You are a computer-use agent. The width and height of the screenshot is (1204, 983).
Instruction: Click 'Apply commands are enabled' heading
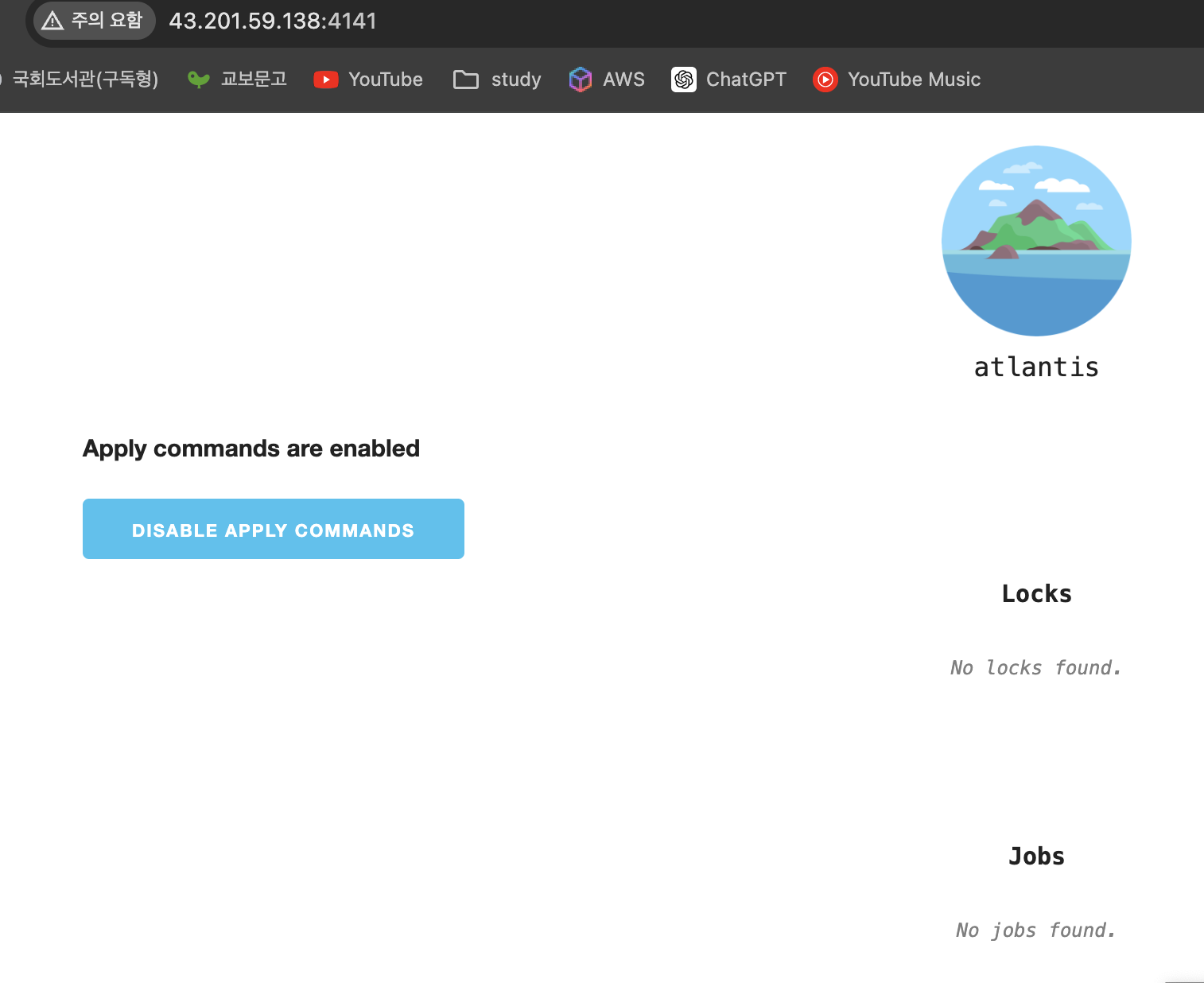[x=251, y=449]
